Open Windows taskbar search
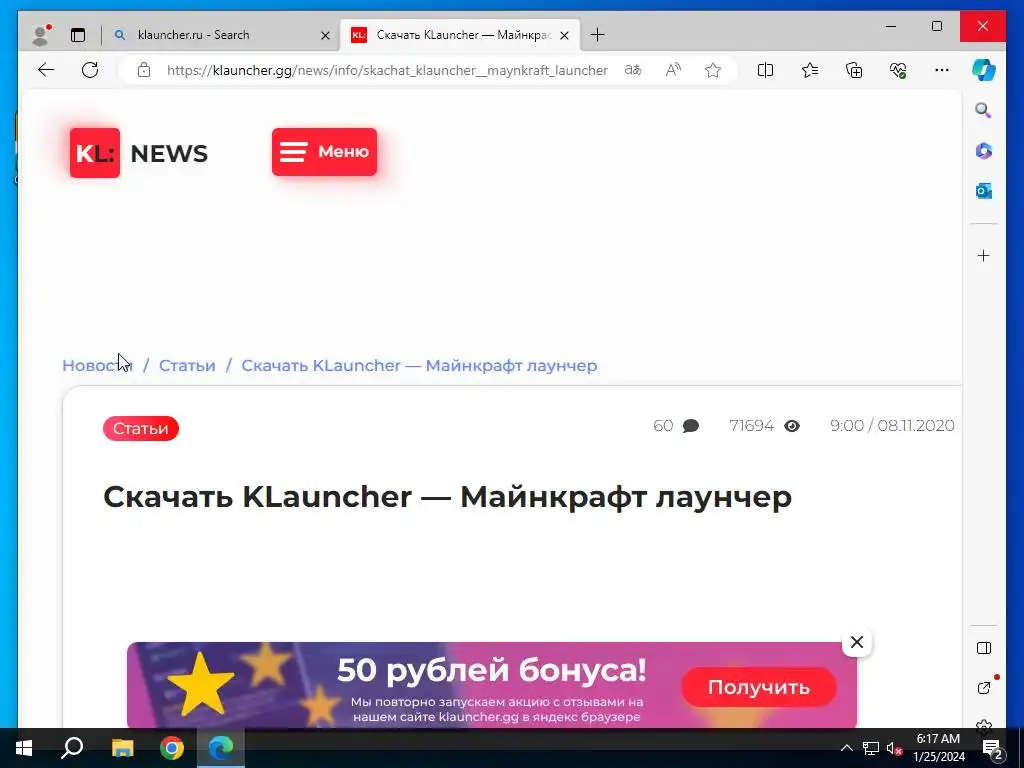Viewport: 1024px width, 768px height. (72, 748)
